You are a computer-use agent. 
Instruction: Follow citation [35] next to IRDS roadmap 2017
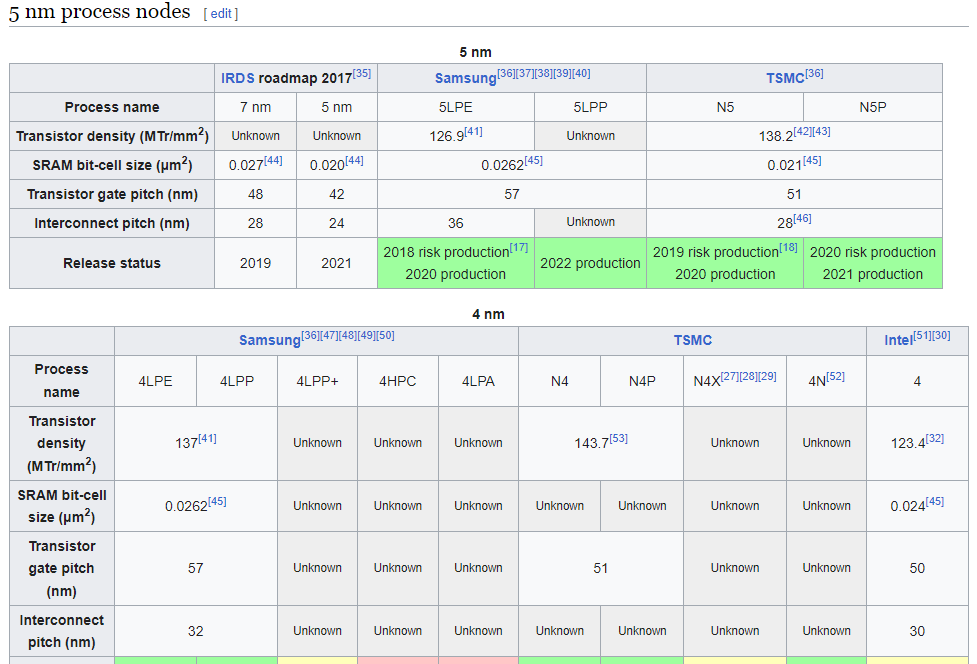362,73
